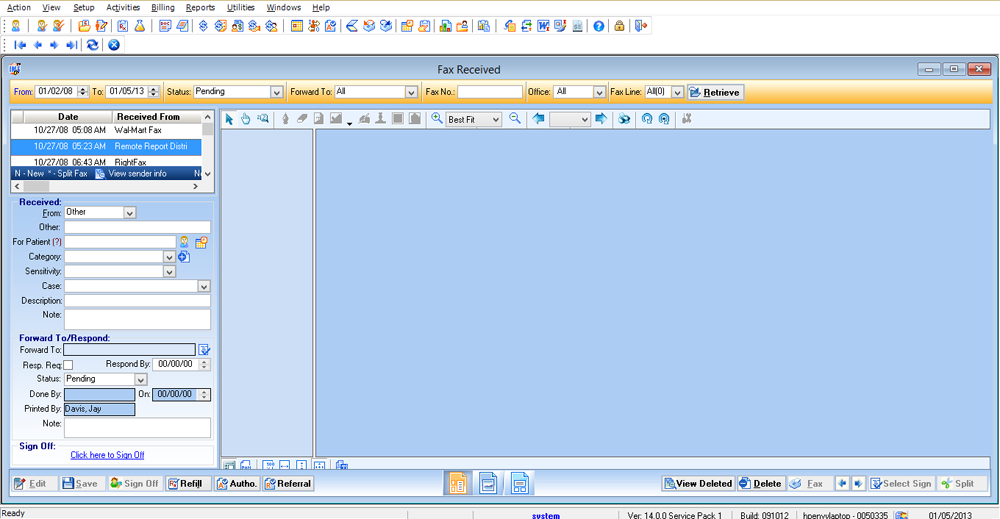Toggle the Resp. Req checkbox

click(x=69, y=365)
